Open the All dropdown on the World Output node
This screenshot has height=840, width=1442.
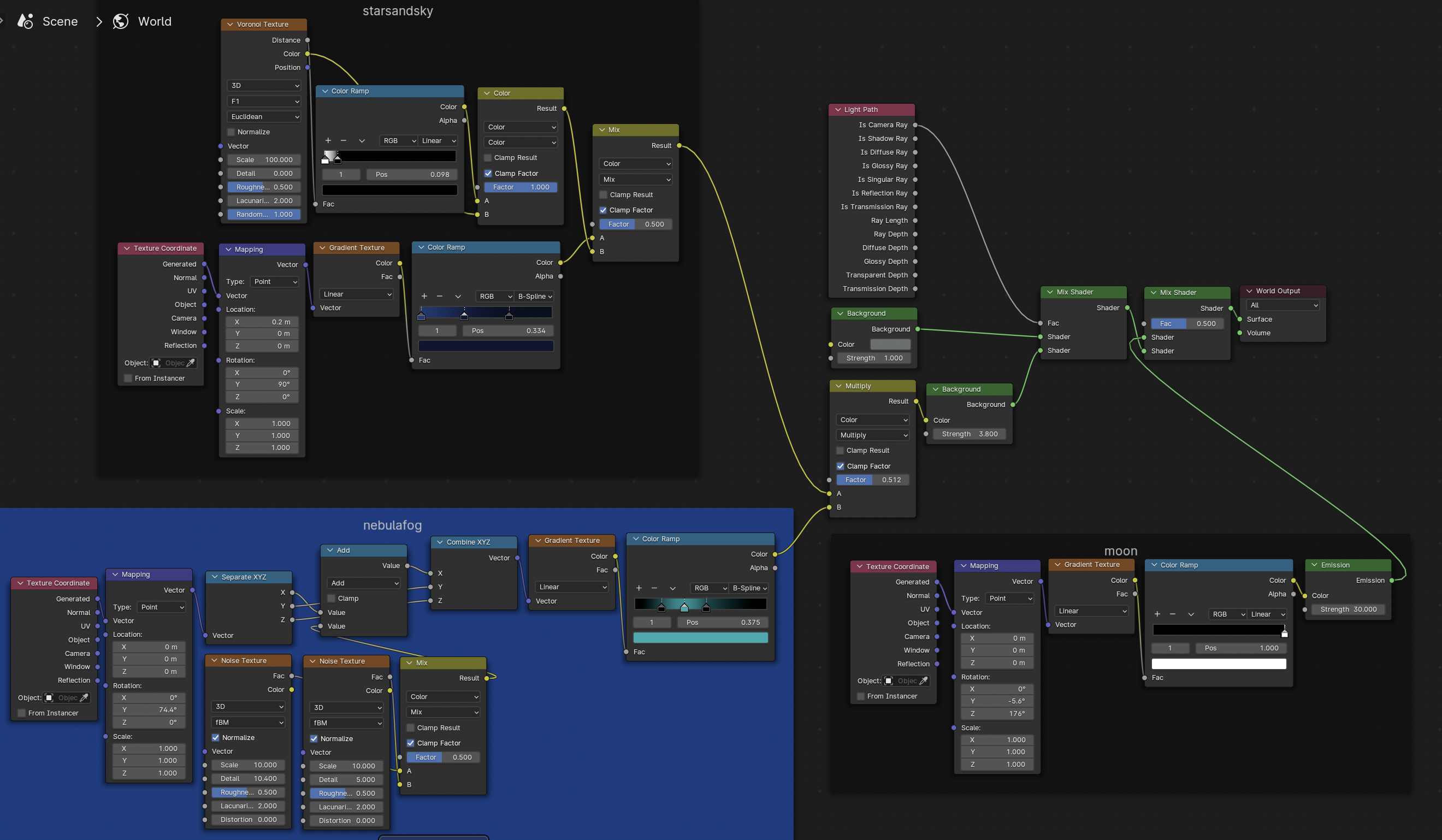tap(1283, 305)
